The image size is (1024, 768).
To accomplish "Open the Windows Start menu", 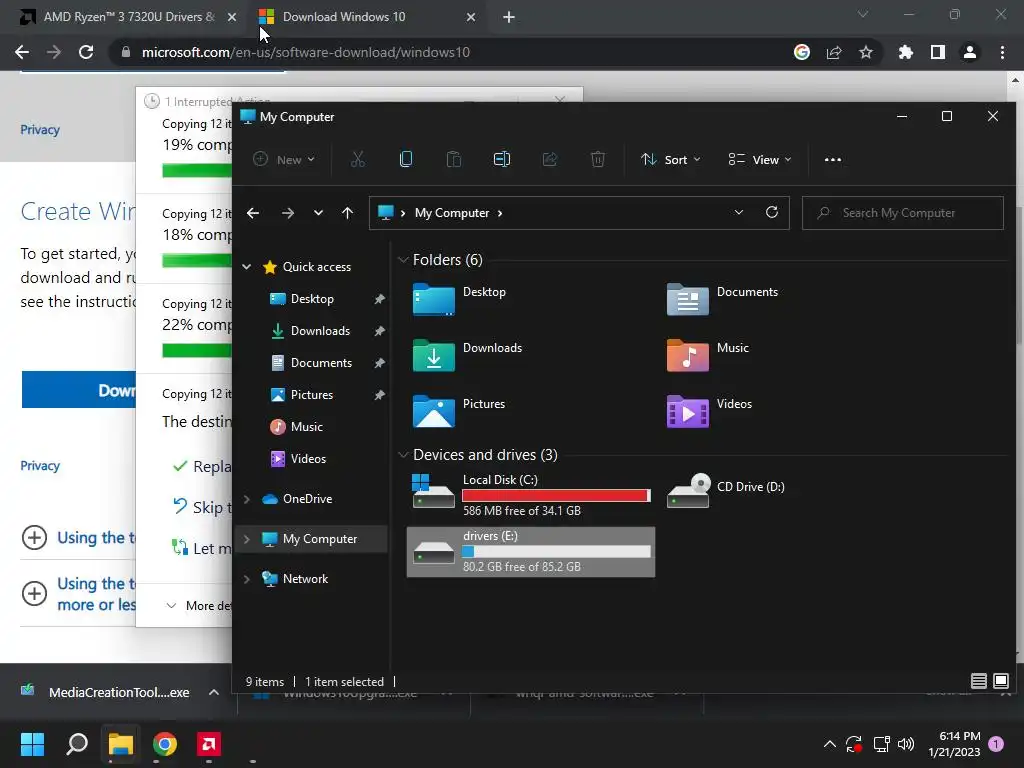I will (32, 744).
